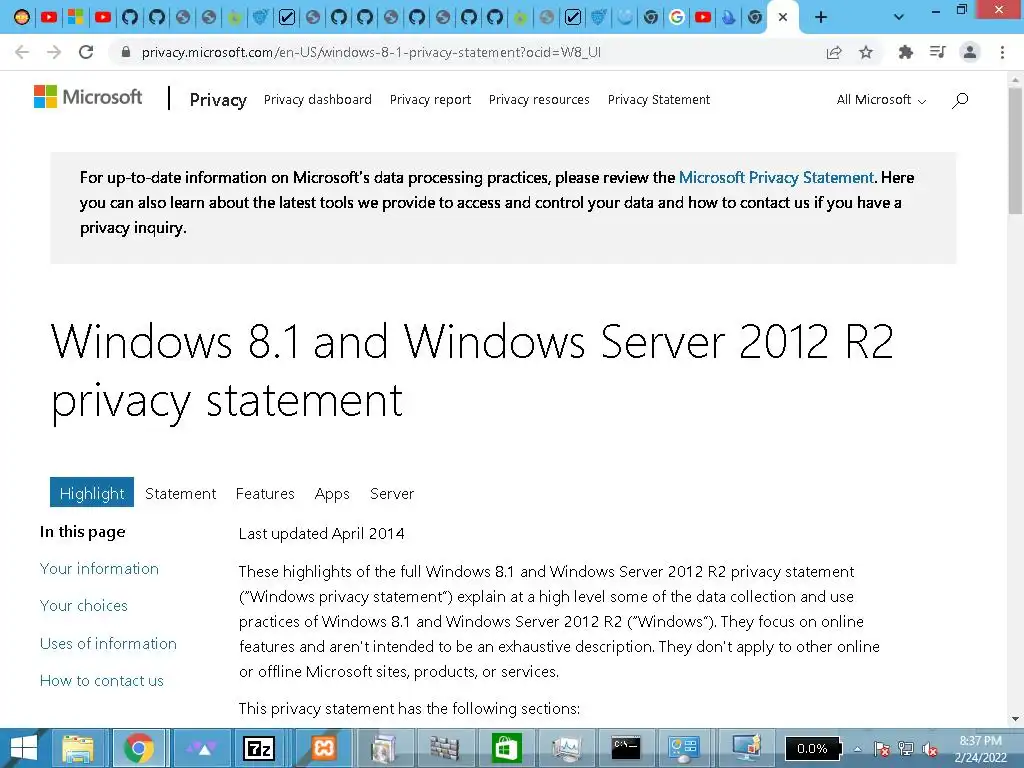Click the browser Forward arrow
Image resolution: width=1024 pixels, height=768 pixels.
pos(54,52)
